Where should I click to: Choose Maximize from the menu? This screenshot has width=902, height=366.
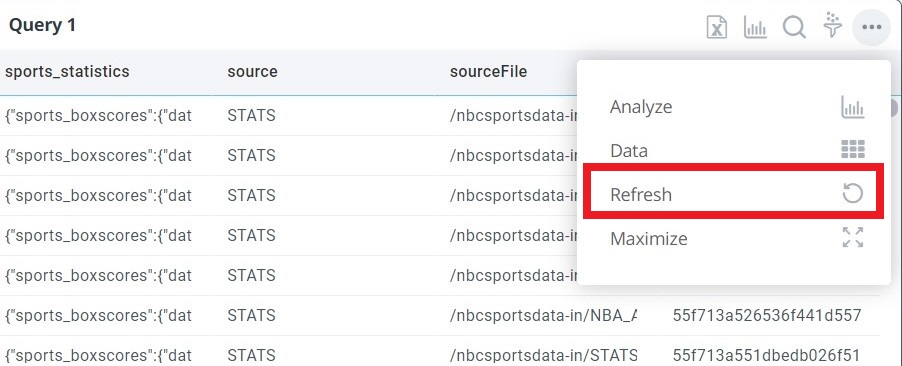[649, 238]
